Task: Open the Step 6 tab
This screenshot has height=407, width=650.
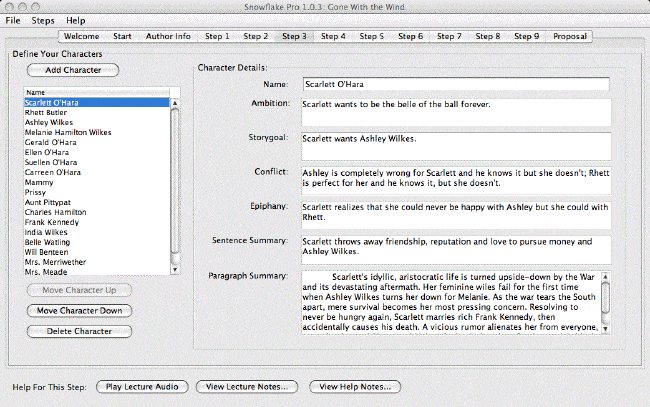Action: (x=410, y=36)
